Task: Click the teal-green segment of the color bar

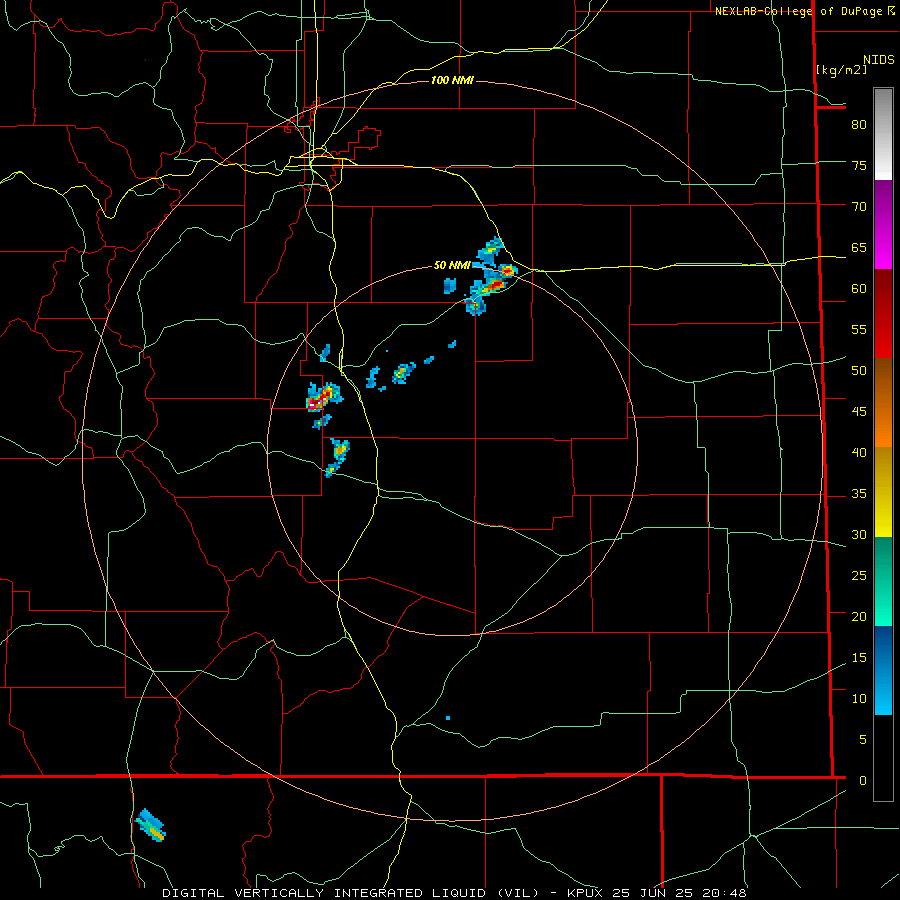Action: [883, 581]
